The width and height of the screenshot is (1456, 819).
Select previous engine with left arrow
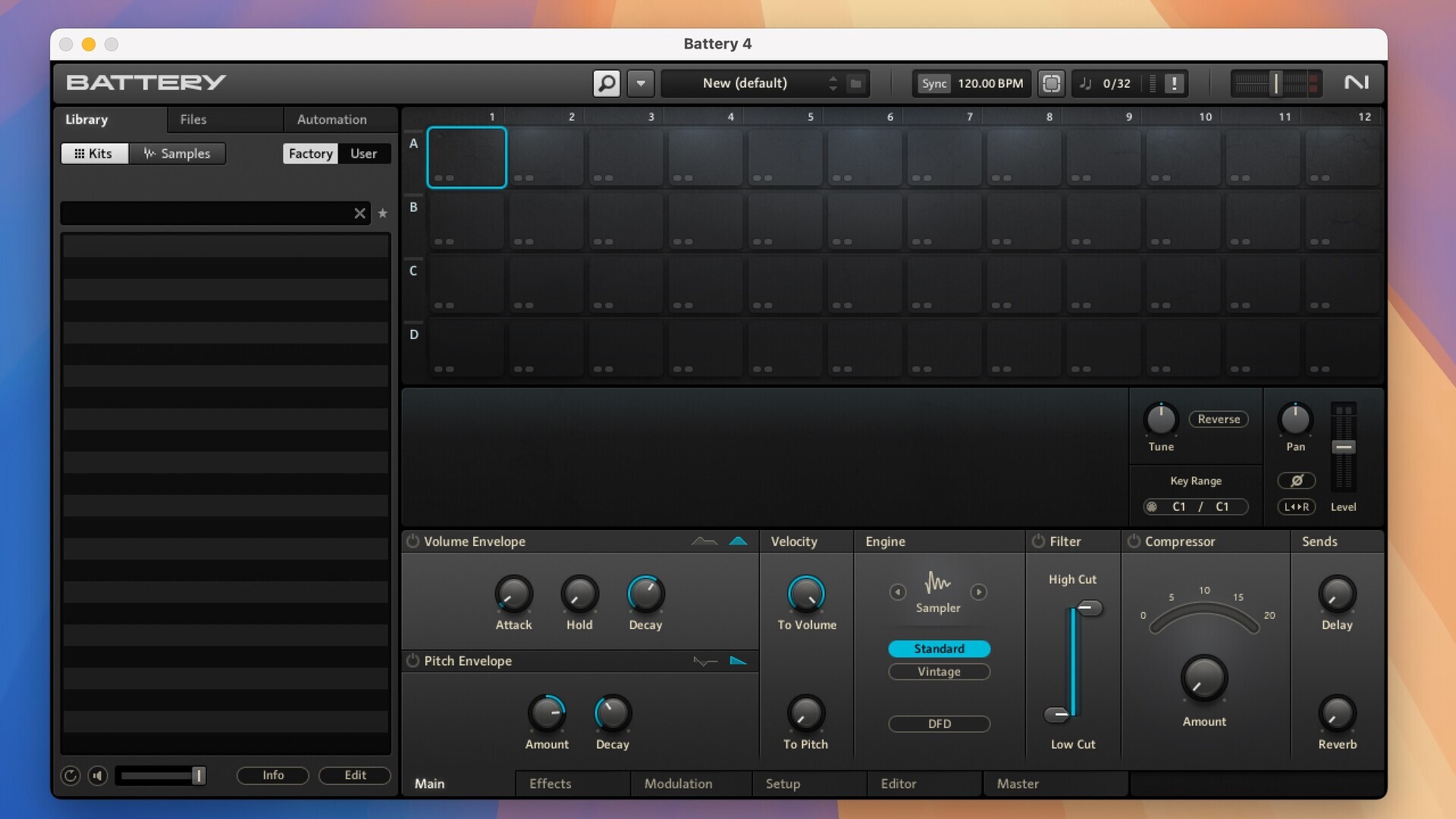coord(898,591)
